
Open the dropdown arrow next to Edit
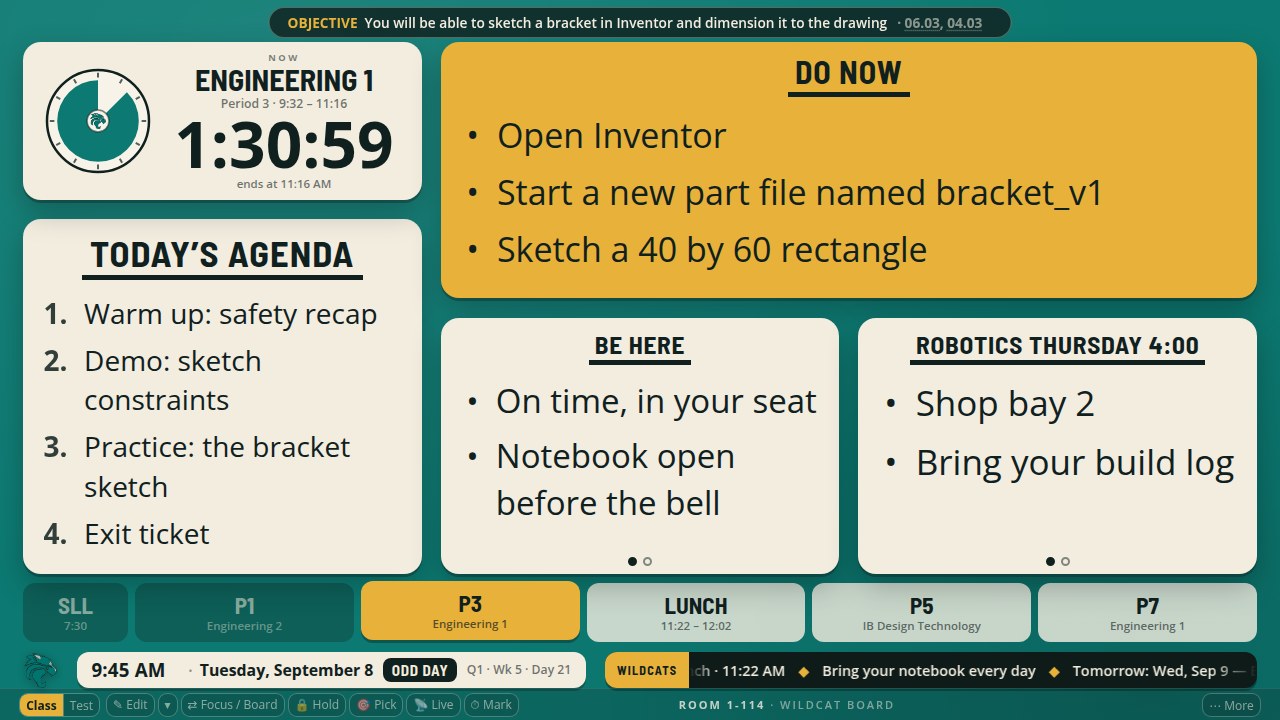click(x=168, y=705)
